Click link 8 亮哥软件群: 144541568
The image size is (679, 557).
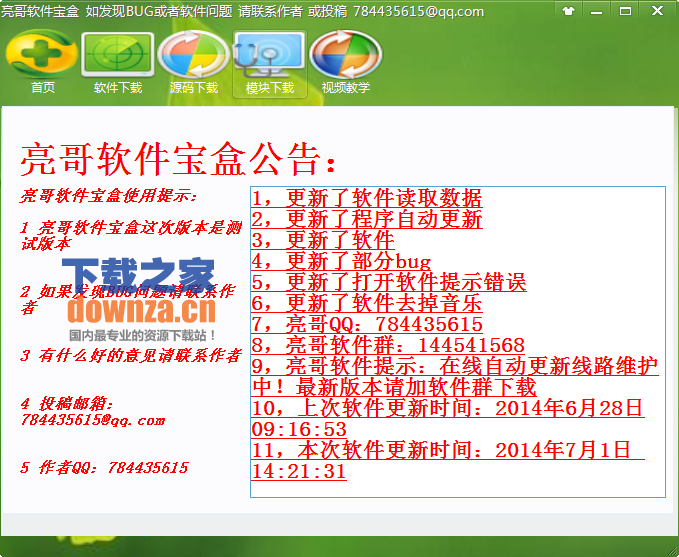(x=388, y=345)
